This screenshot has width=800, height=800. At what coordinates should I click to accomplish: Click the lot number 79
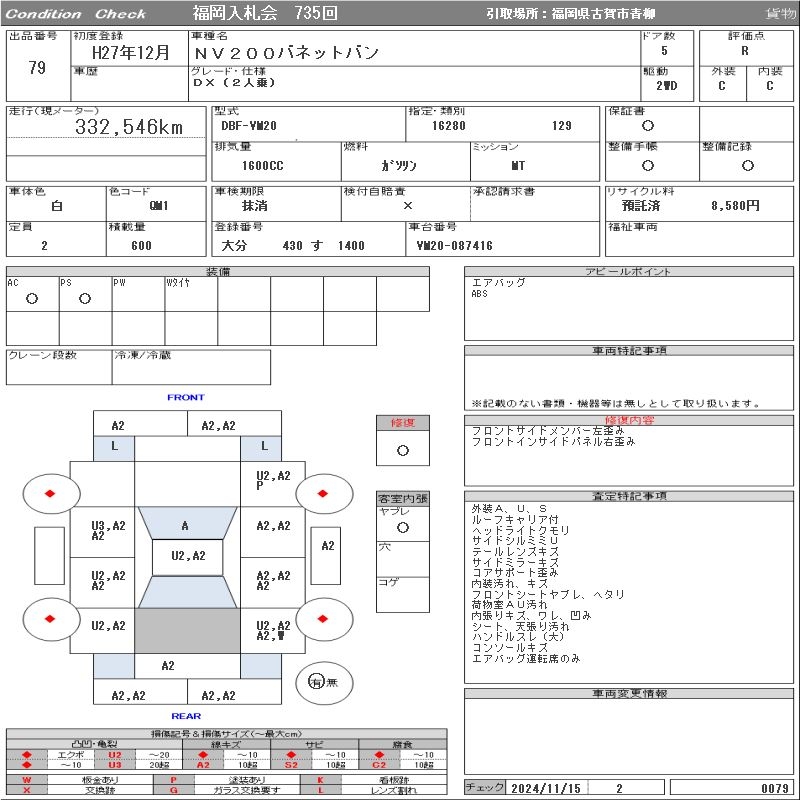pos(37,67)
